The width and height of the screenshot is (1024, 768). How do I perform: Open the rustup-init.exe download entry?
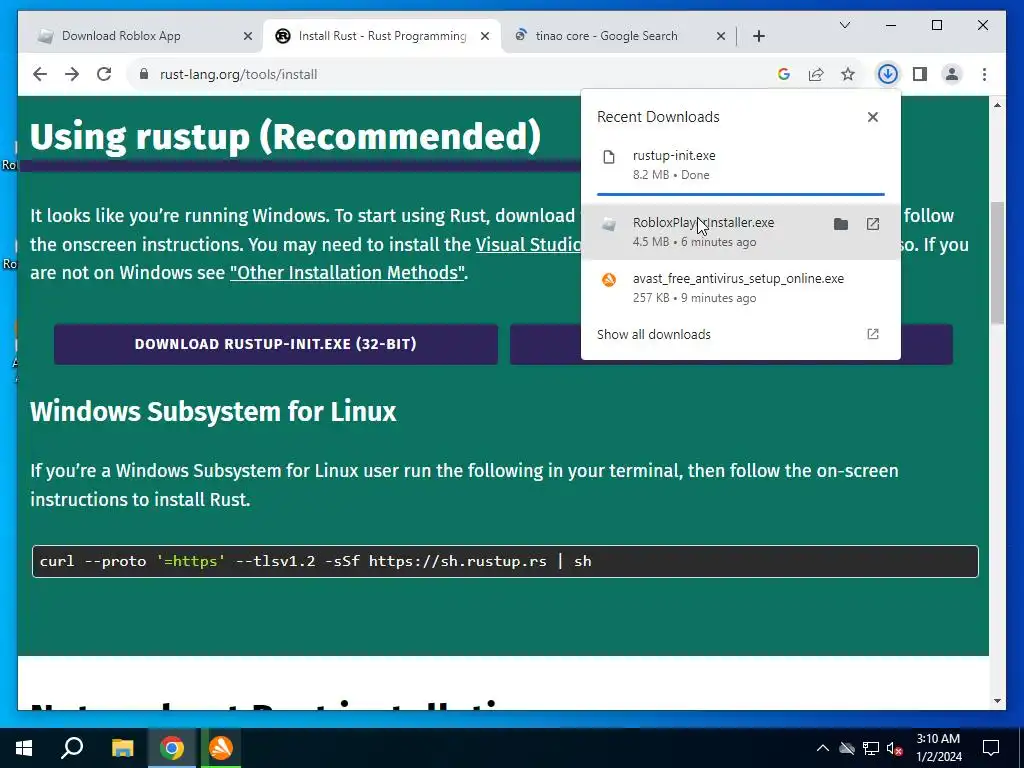click(x=741, y=165)
